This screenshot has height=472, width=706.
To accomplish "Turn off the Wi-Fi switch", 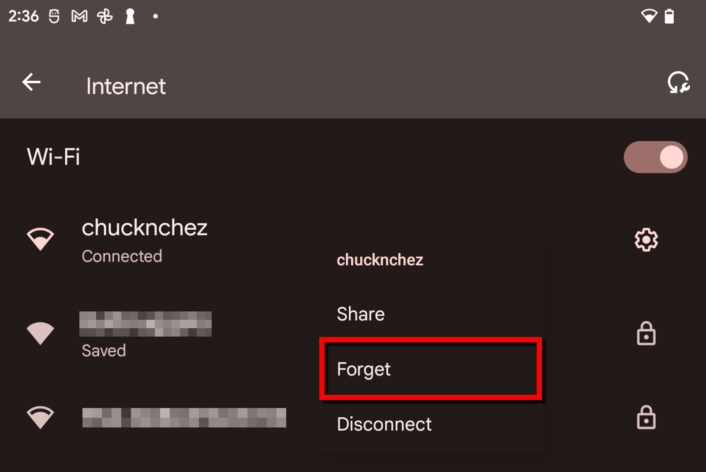I will pos(655,157).
